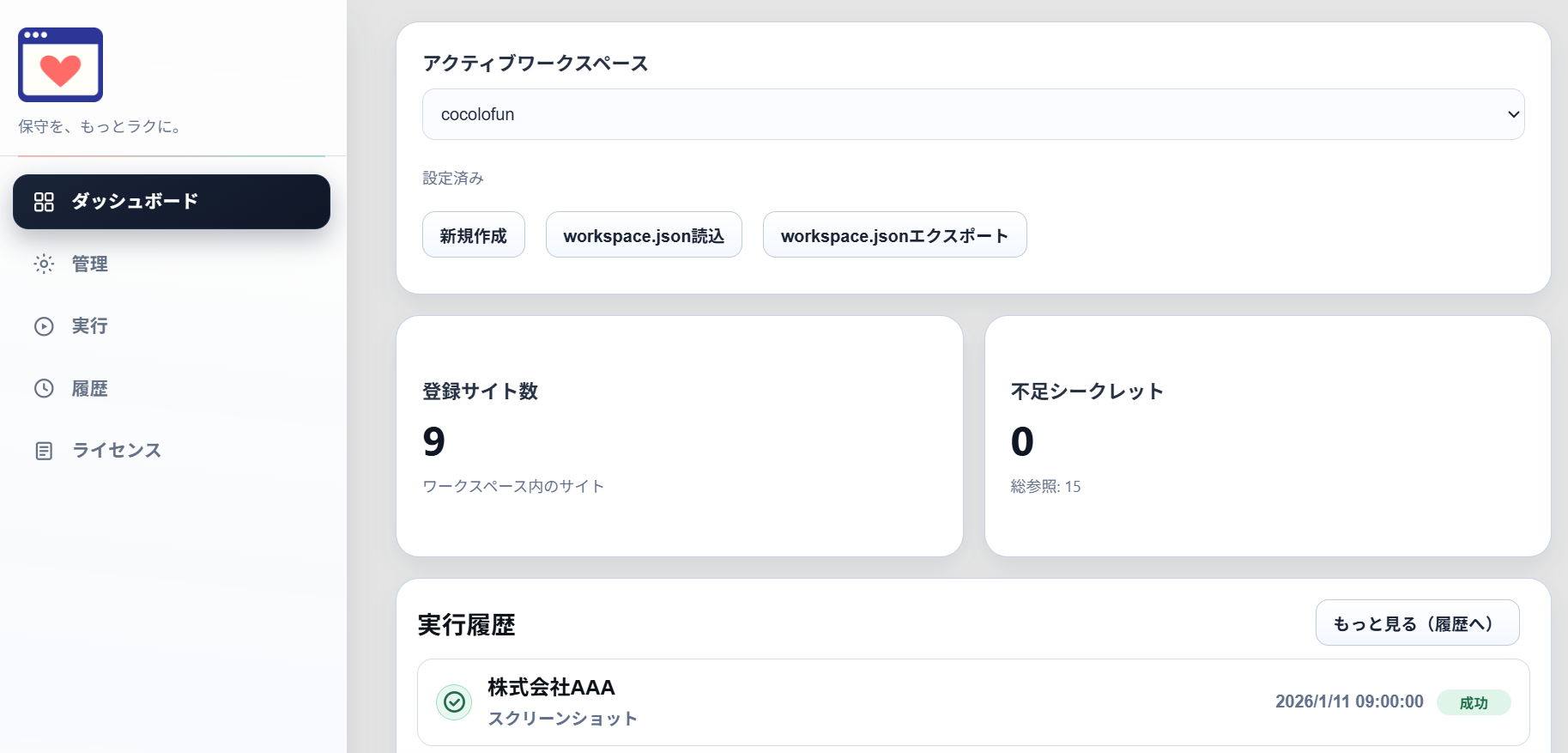Open the cocolofun workspace dropdown

(973, 114)
